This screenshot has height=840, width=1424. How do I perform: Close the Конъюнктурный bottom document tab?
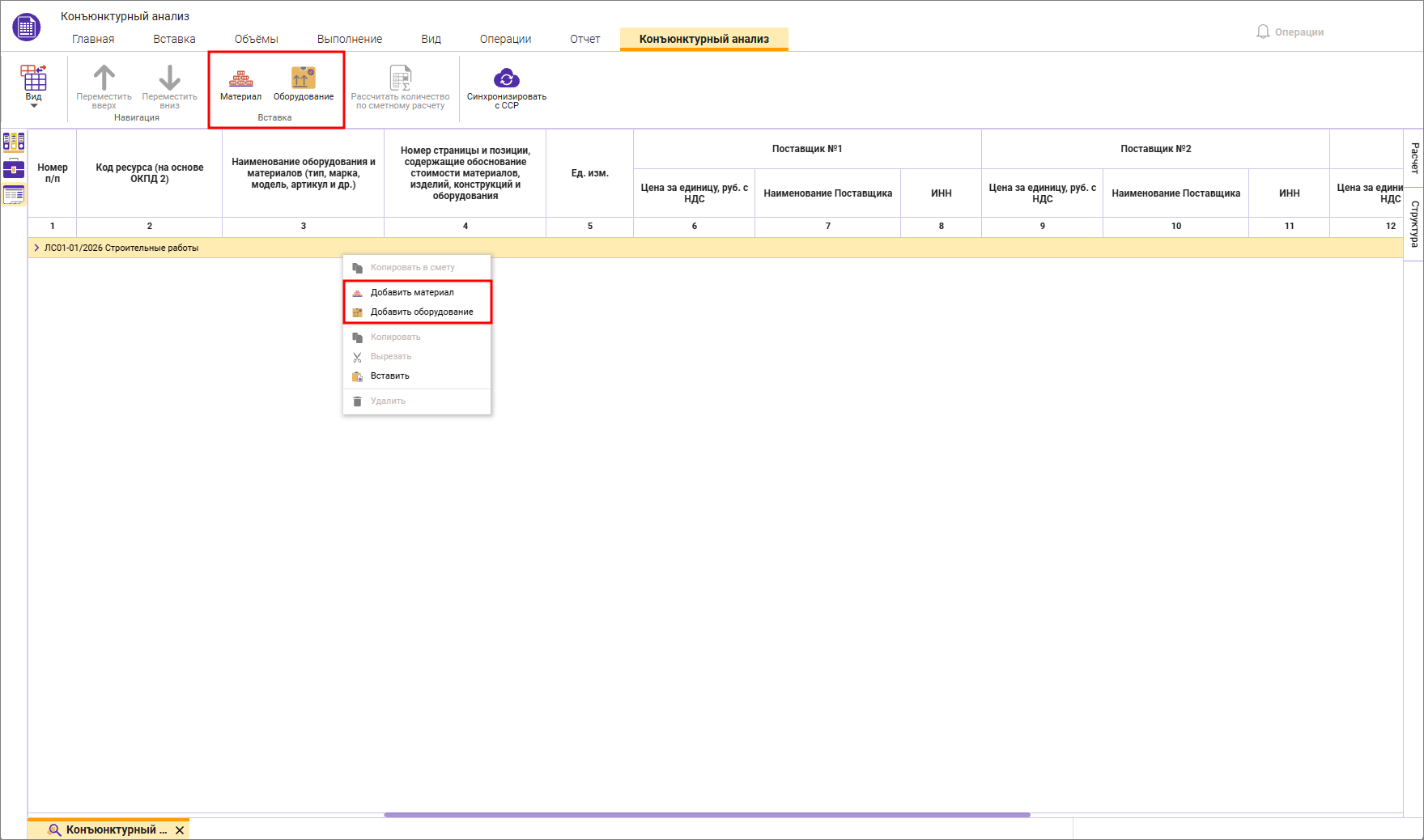click(x=180, y=829)
